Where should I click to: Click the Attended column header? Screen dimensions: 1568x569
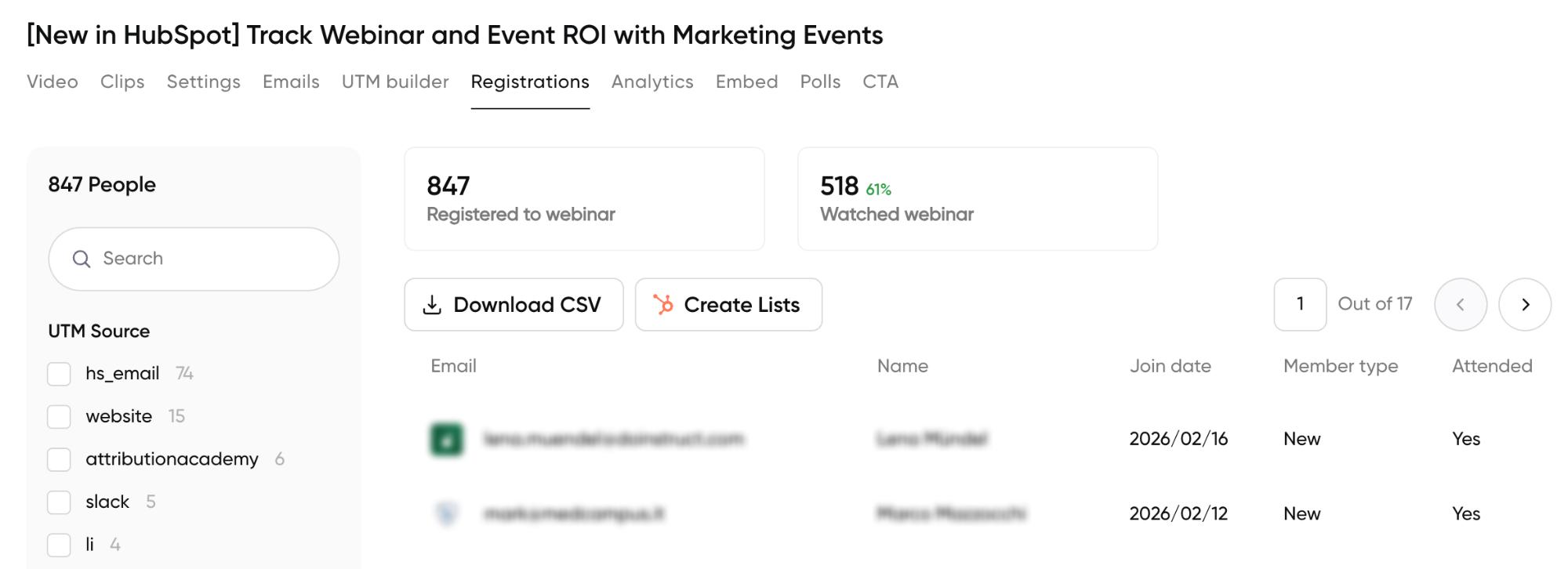click(x=1492, y=366)
